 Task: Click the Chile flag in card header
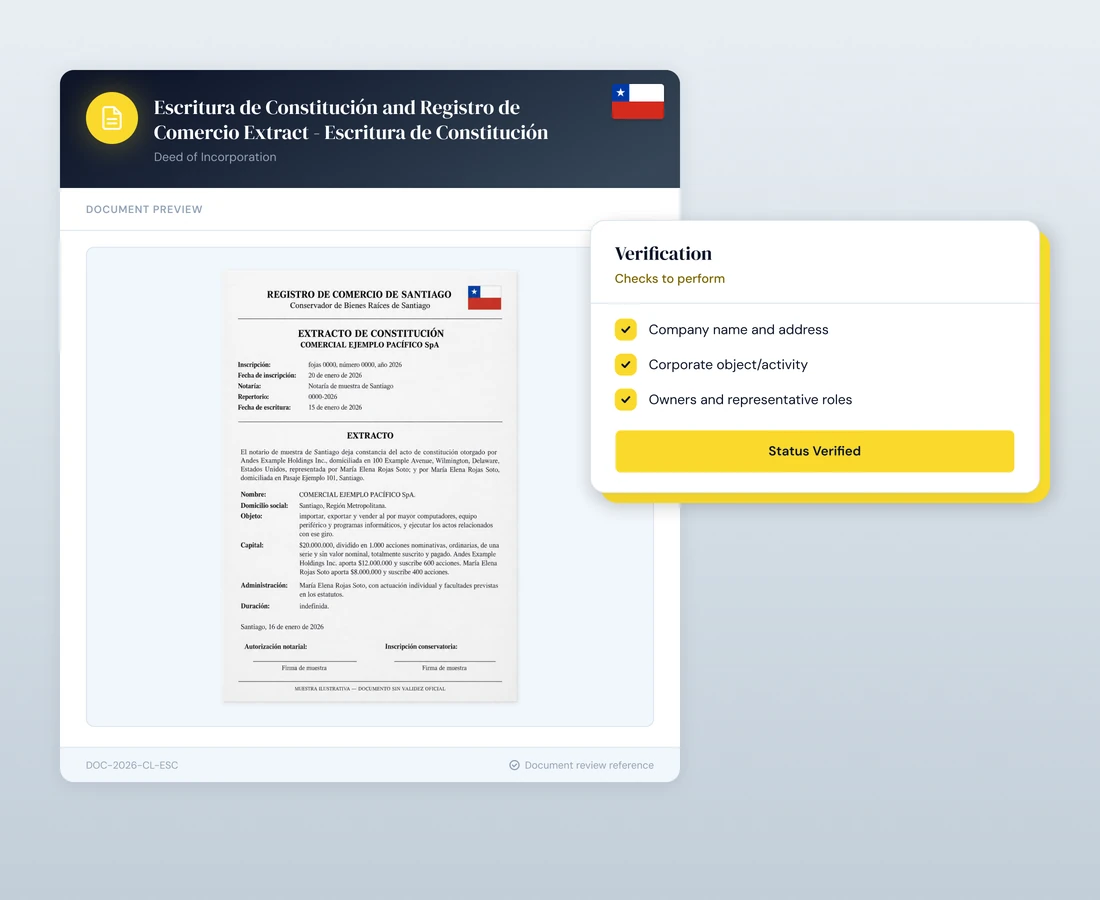pyautogui.click(x=638, y=101)
